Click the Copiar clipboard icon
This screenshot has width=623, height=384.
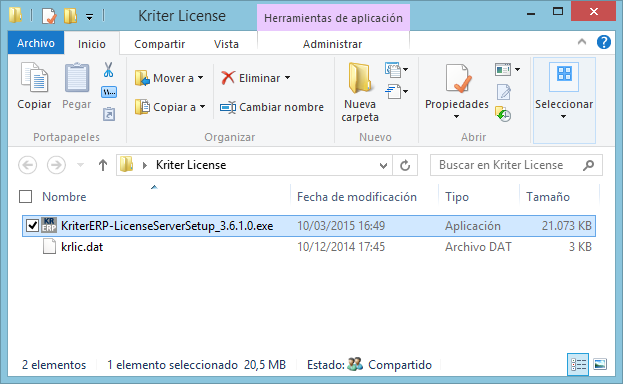coord(34,78)
